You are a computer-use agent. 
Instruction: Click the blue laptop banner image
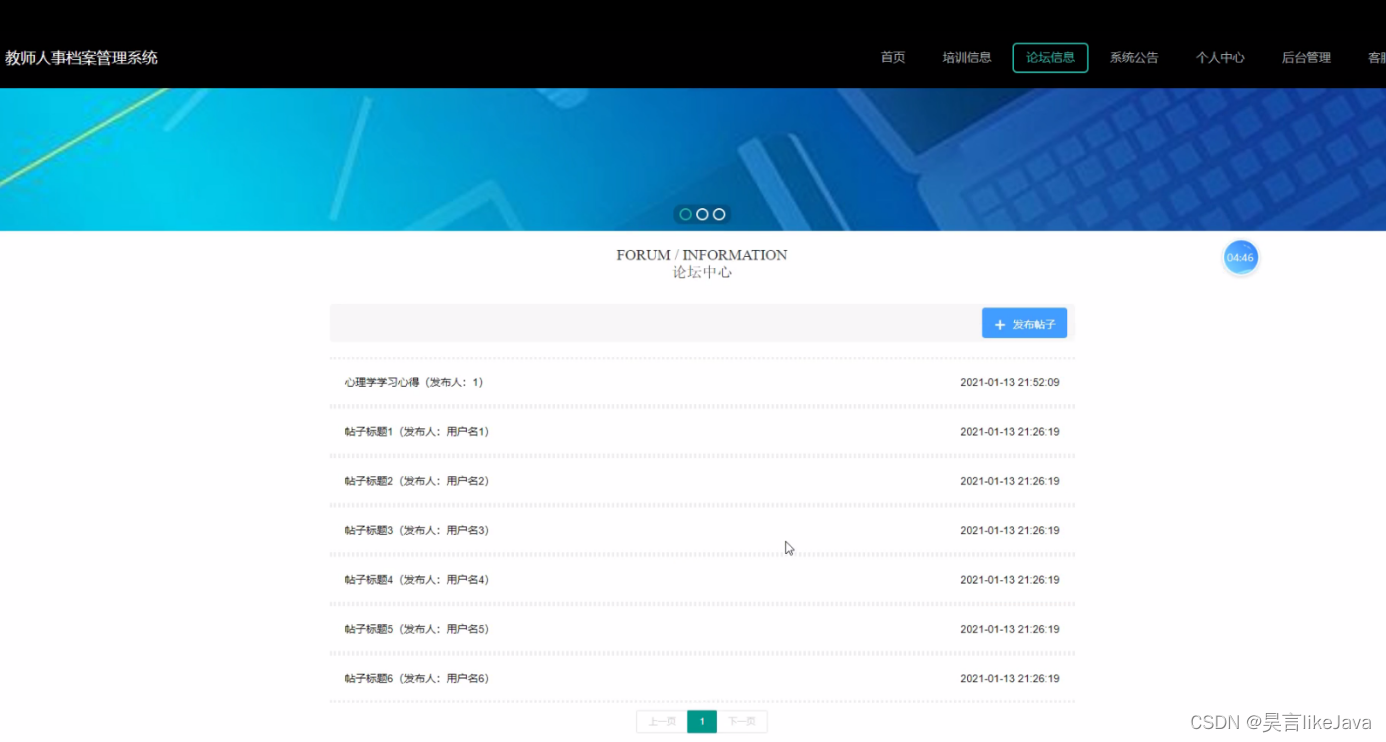(x=693, y=159)
